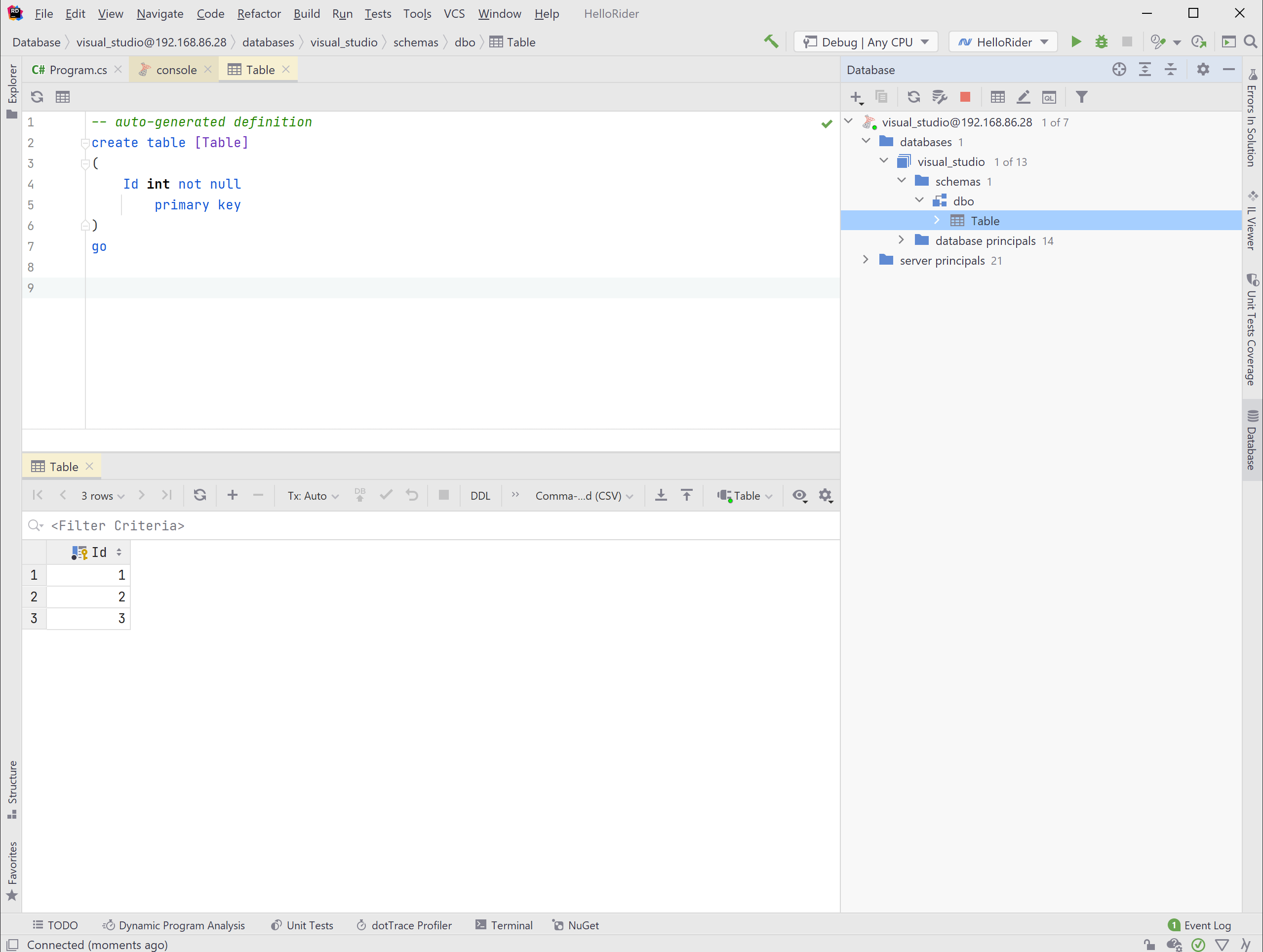
Task: Click the filter icon in Database panel
Action: 1082,97
